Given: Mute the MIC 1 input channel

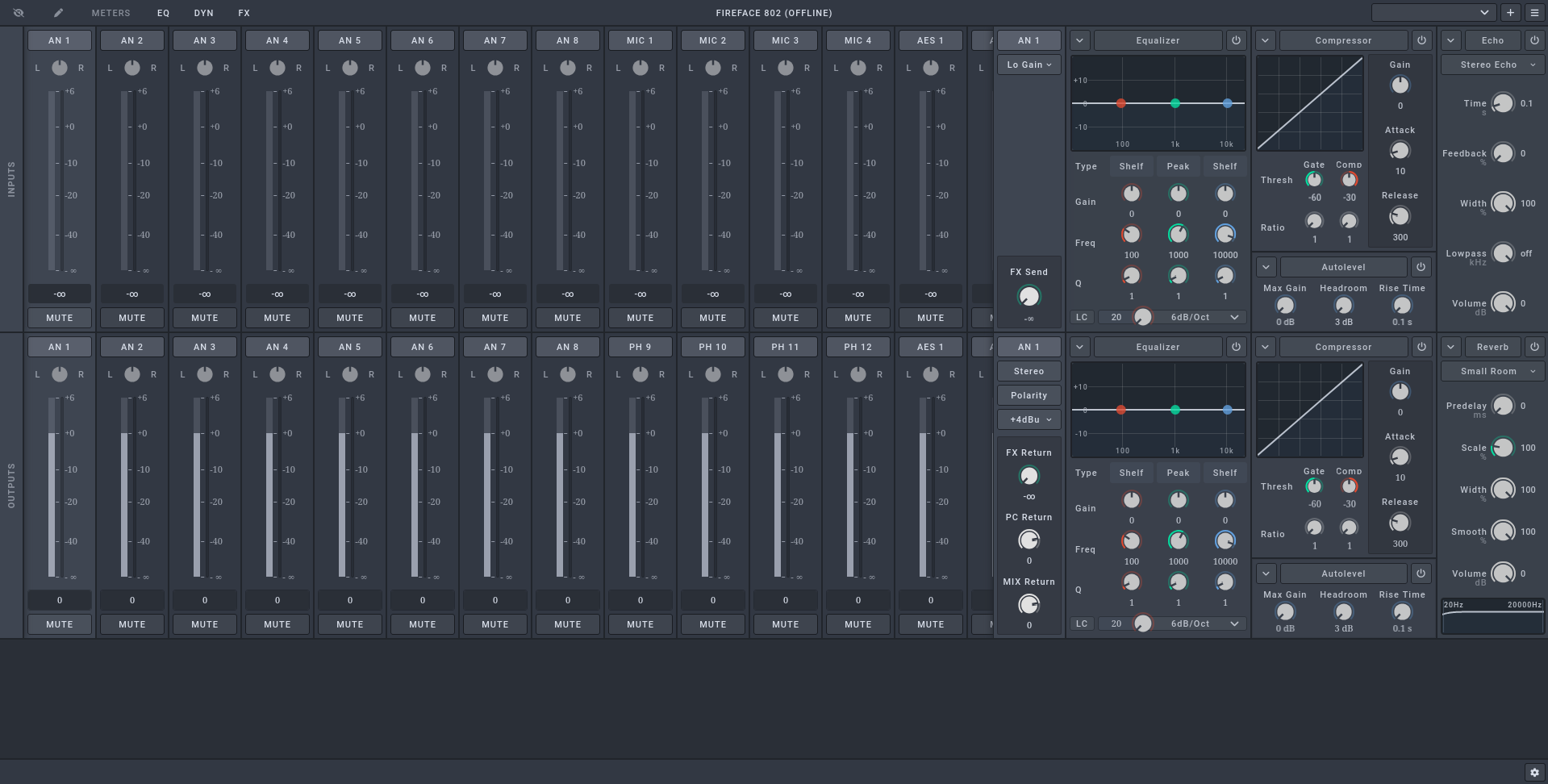Looking at the screenshot, I should 640,318.
